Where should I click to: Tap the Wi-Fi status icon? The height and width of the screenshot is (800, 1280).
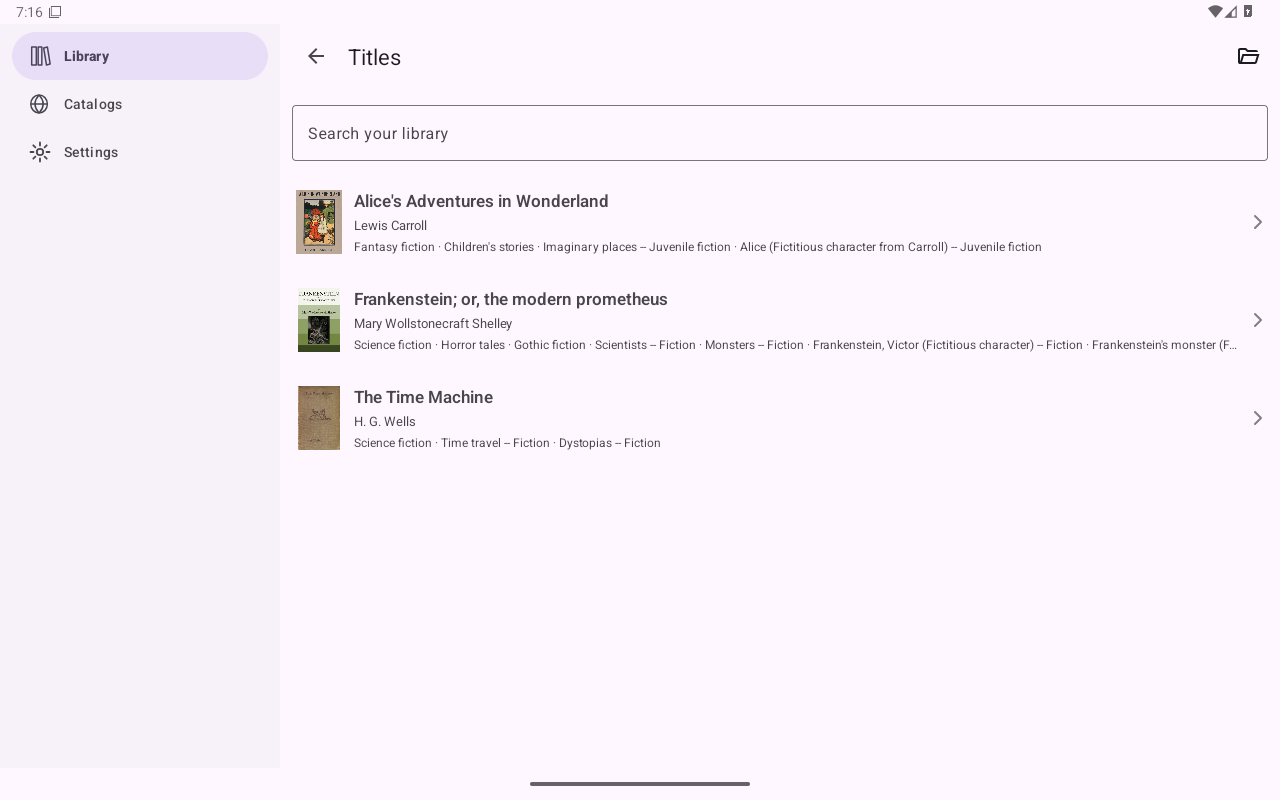click(x=1215, y=12)
